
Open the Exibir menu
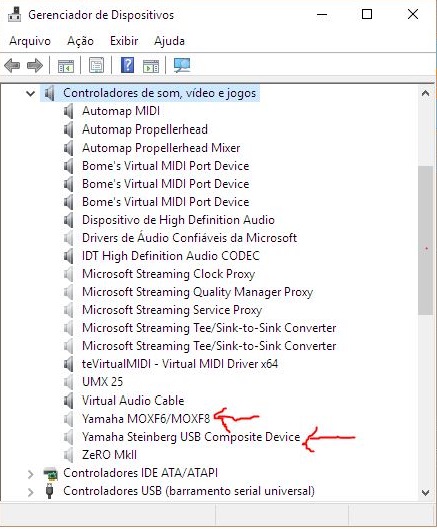pyautogui.click(x=124, y=41)
